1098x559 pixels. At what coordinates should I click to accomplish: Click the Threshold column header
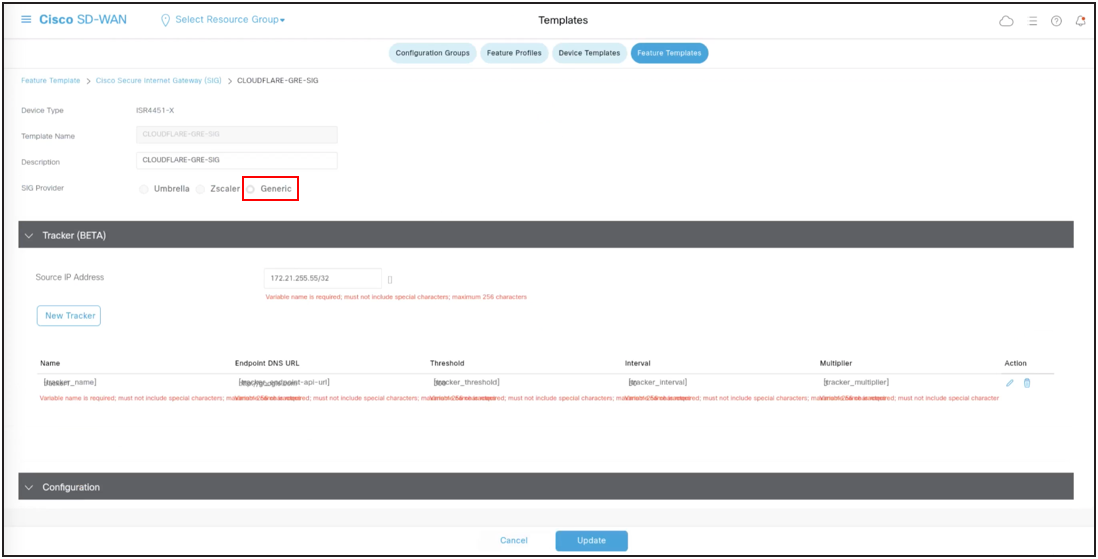click(447, 364)
